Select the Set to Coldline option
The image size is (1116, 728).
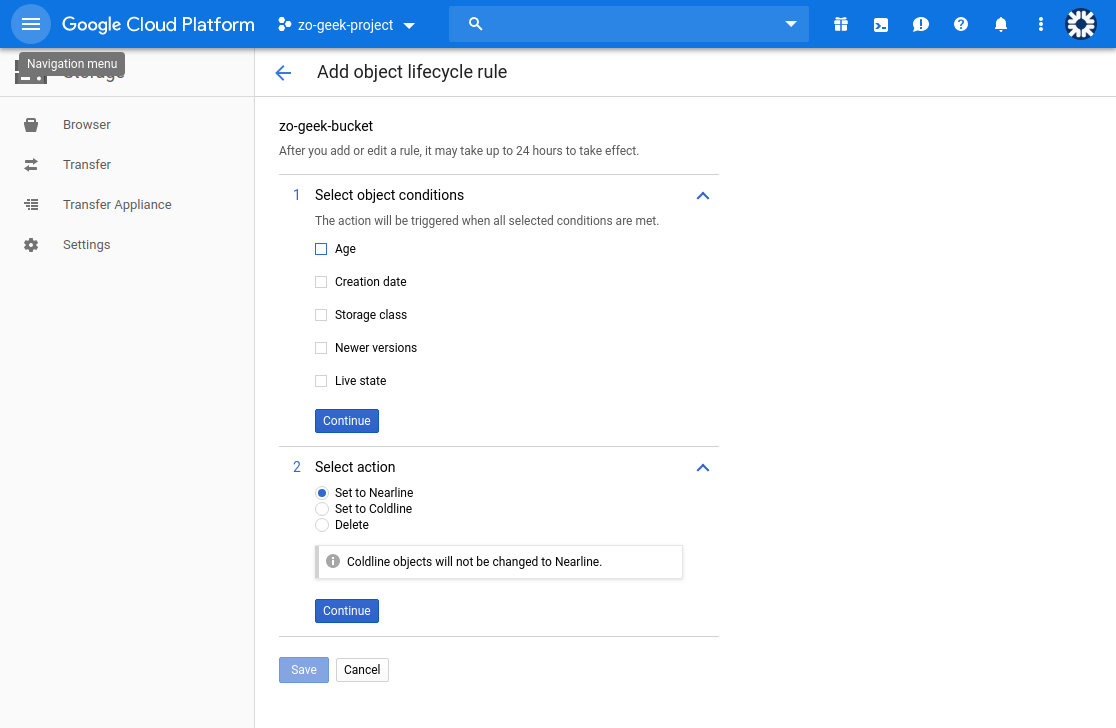pyautogui.click(x=322, y=509)
